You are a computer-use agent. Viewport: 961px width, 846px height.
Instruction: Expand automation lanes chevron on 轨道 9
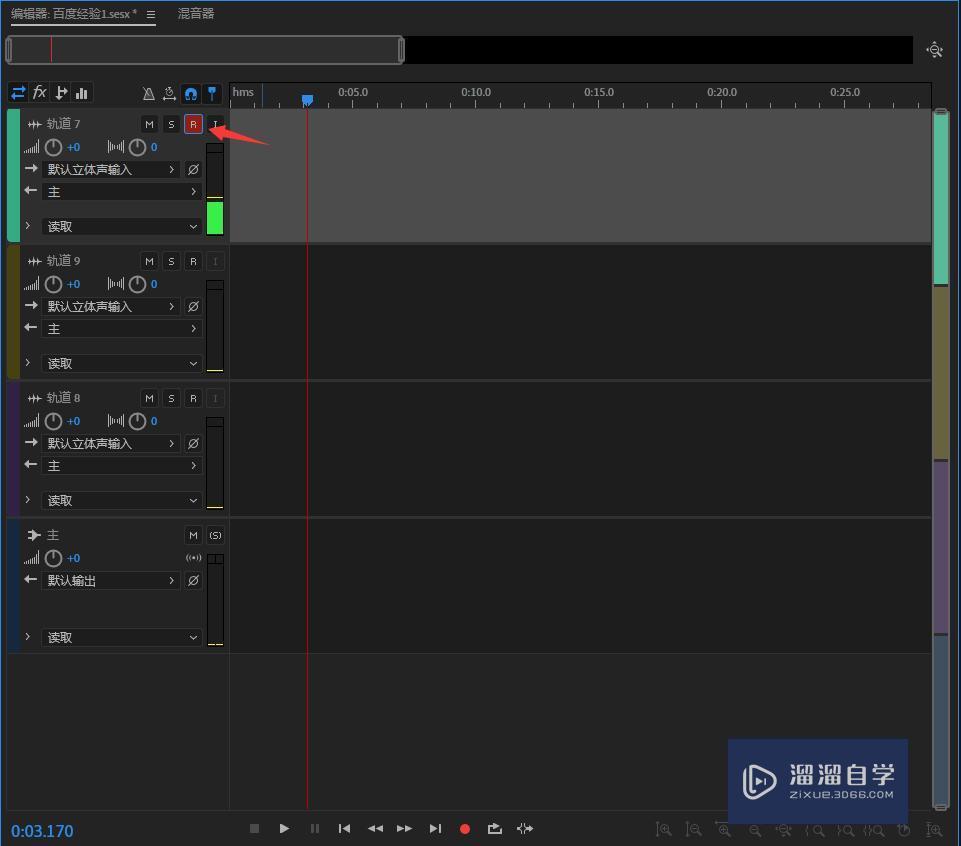pos(28,363)
